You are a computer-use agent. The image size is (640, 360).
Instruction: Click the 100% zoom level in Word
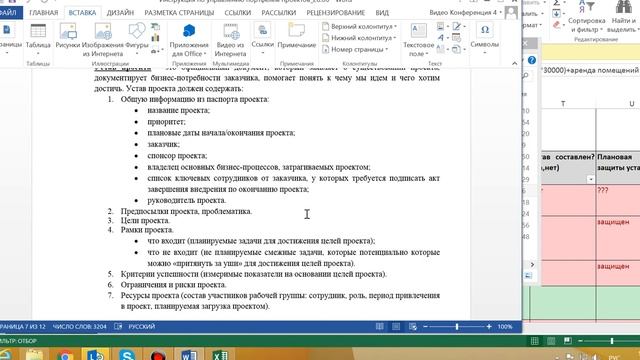click(505, 327)
